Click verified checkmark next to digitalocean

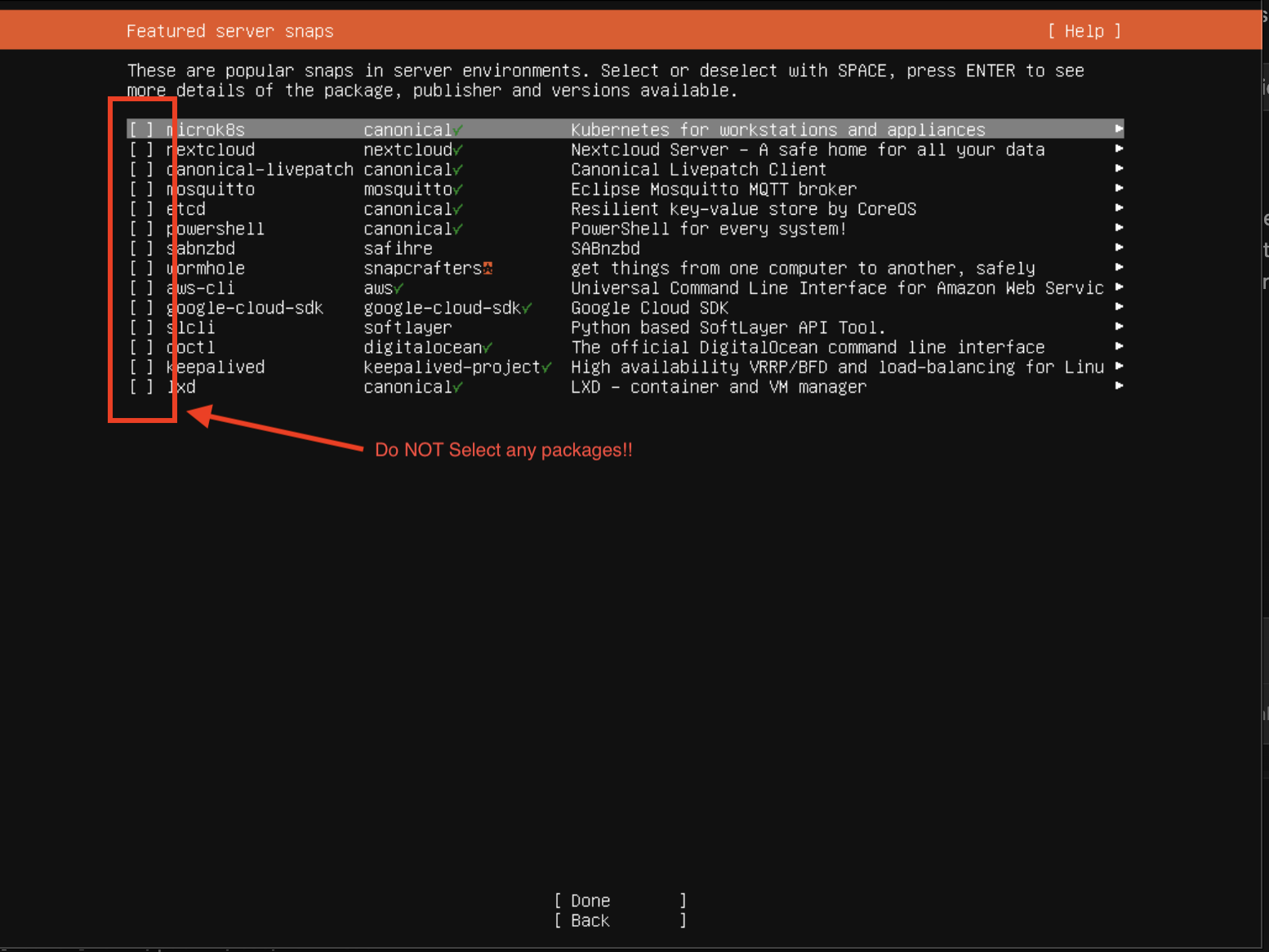click(488, 348)
